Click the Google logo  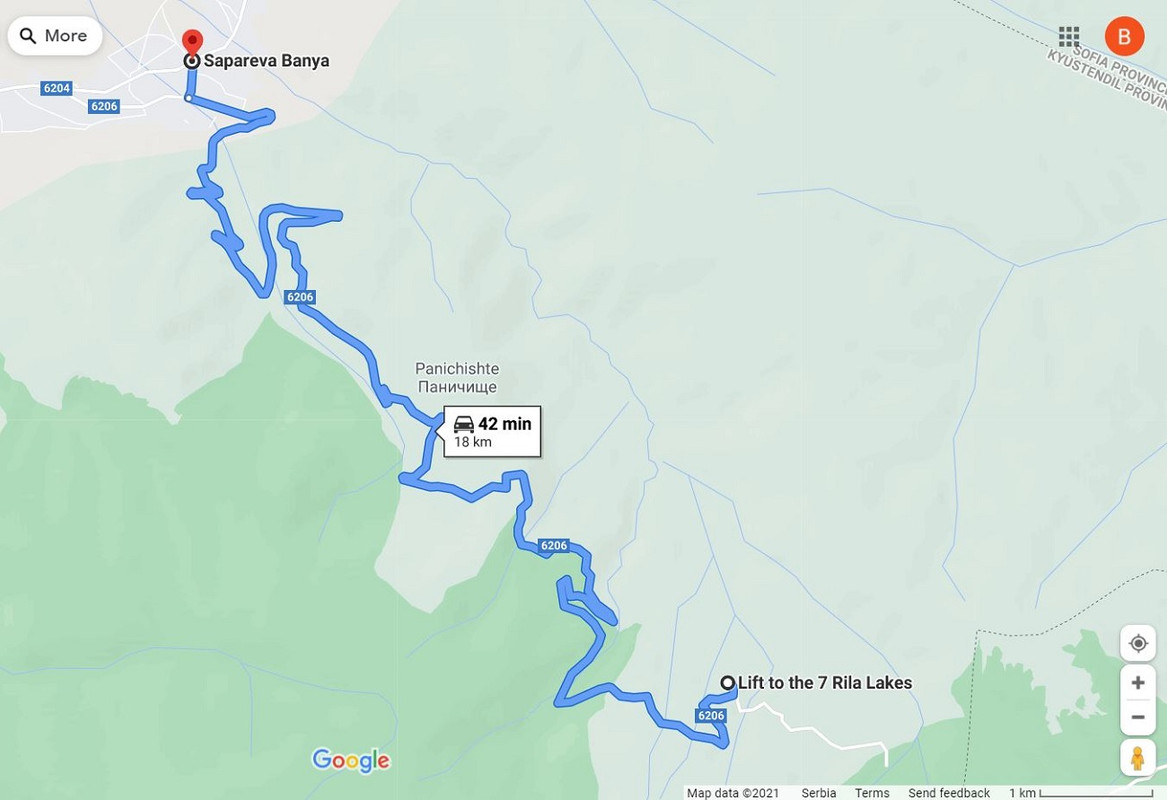351,760
